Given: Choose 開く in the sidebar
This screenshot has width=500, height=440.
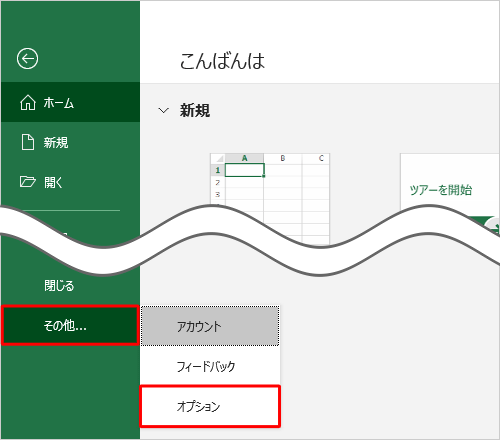Looking at the screenshot, I should click(70, 182).
